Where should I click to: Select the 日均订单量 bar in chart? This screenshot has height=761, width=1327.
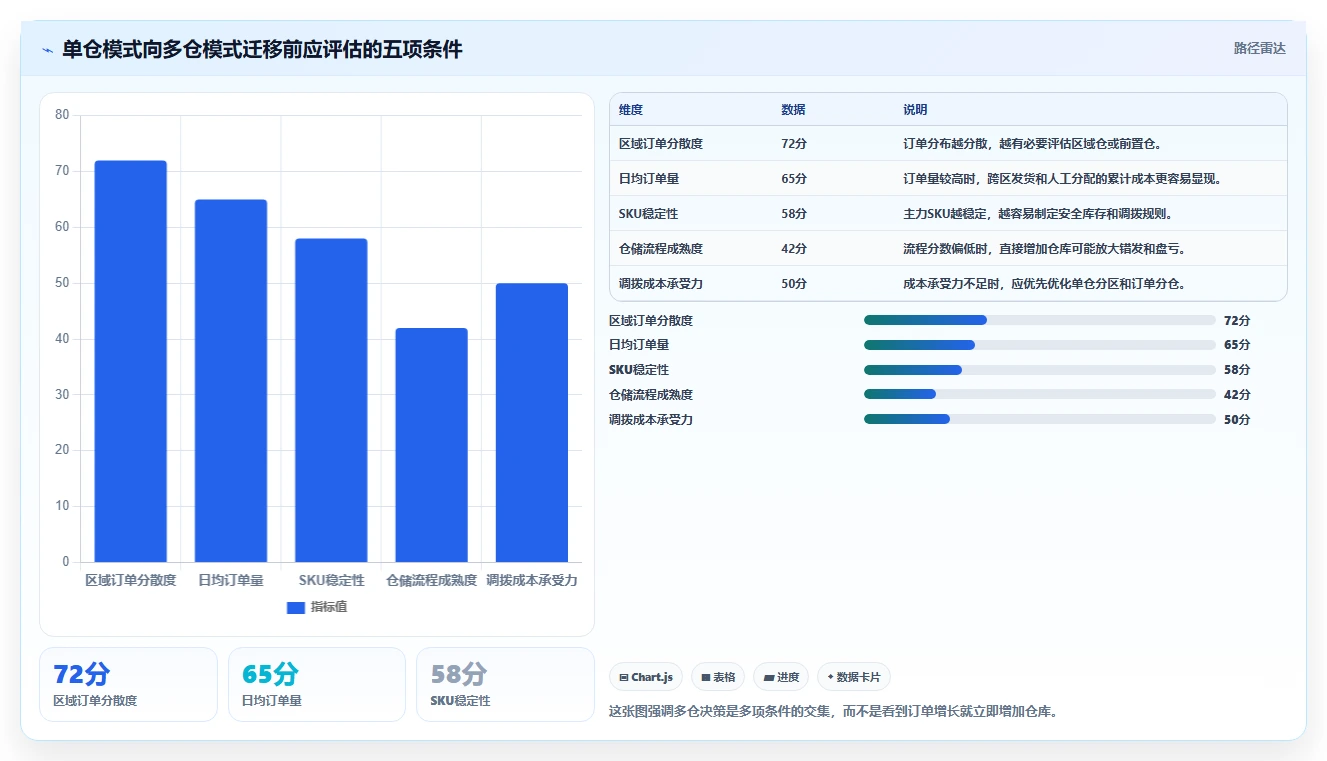click(231, 381)
